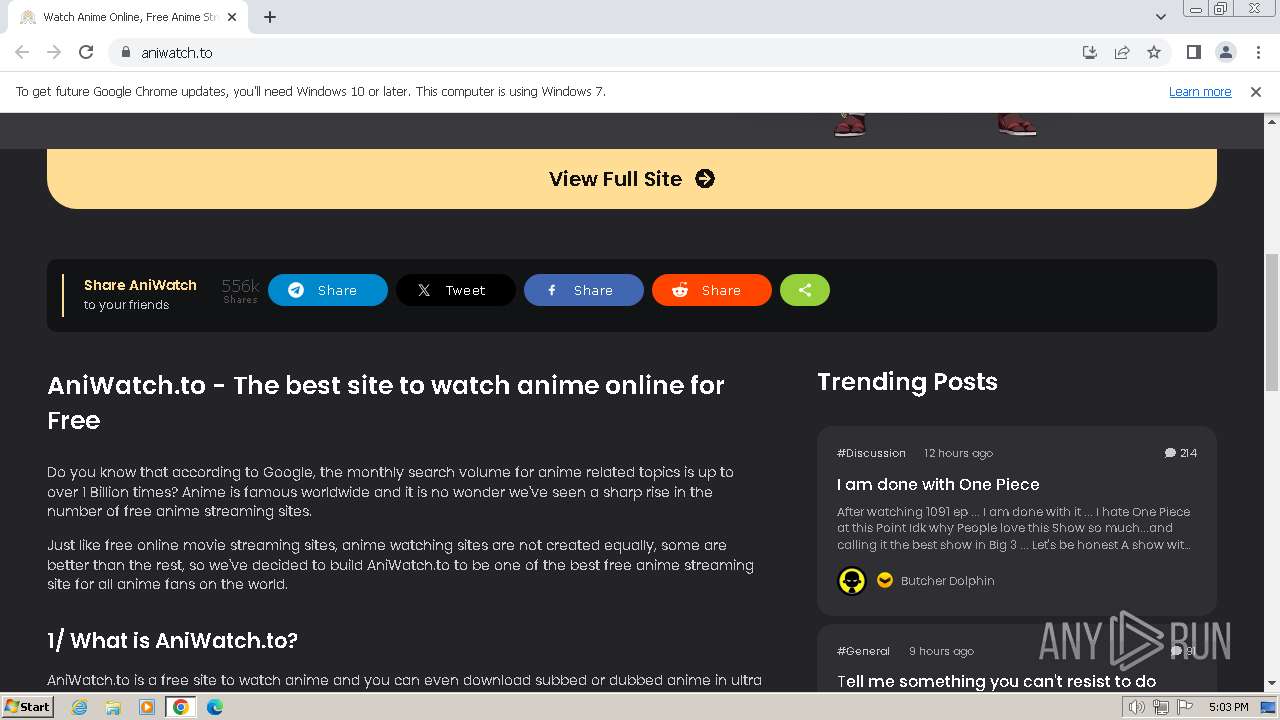1280x720 pixels.
Task: Open Learn more about Chrome updates
Action: 1200,91
